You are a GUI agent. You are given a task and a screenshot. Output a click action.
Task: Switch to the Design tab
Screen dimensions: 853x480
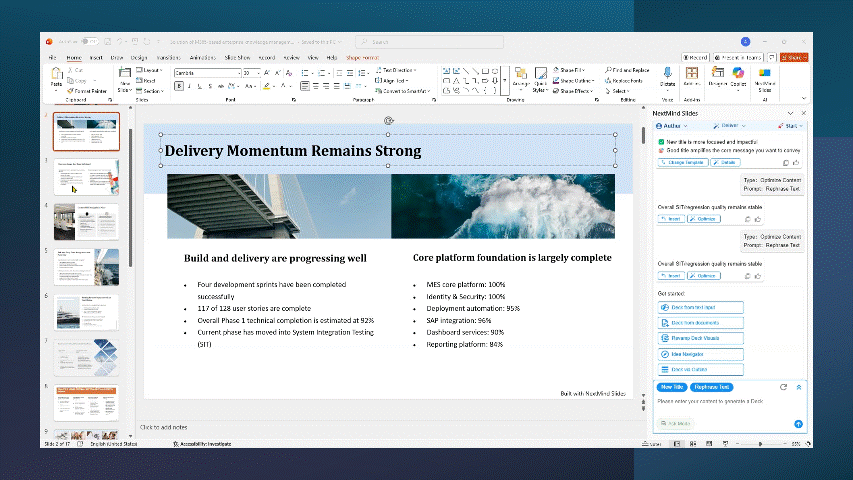tap(139, 57)
